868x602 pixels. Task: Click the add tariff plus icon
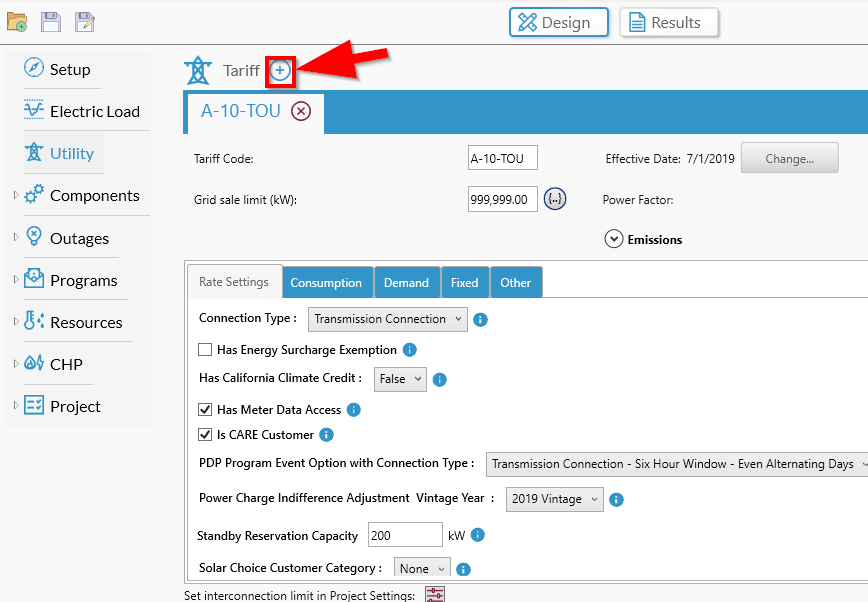[280, 71]
